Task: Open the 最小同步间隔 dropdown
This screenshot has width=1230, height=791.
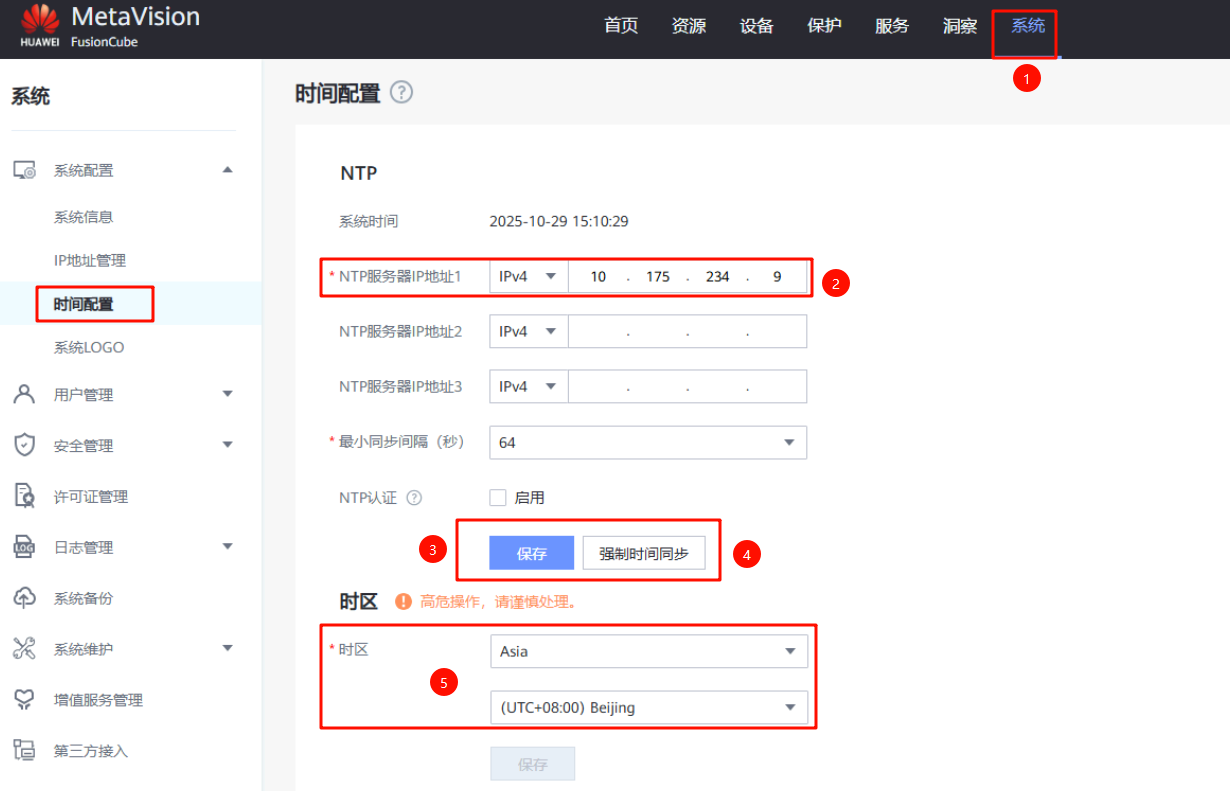Action: pyautogui.click(x=647, y=442)
